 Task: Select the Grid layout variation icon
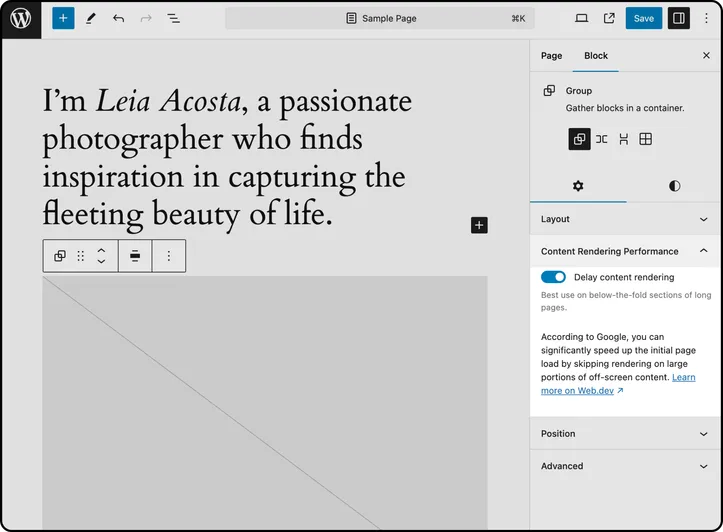[x=646, y=139]
